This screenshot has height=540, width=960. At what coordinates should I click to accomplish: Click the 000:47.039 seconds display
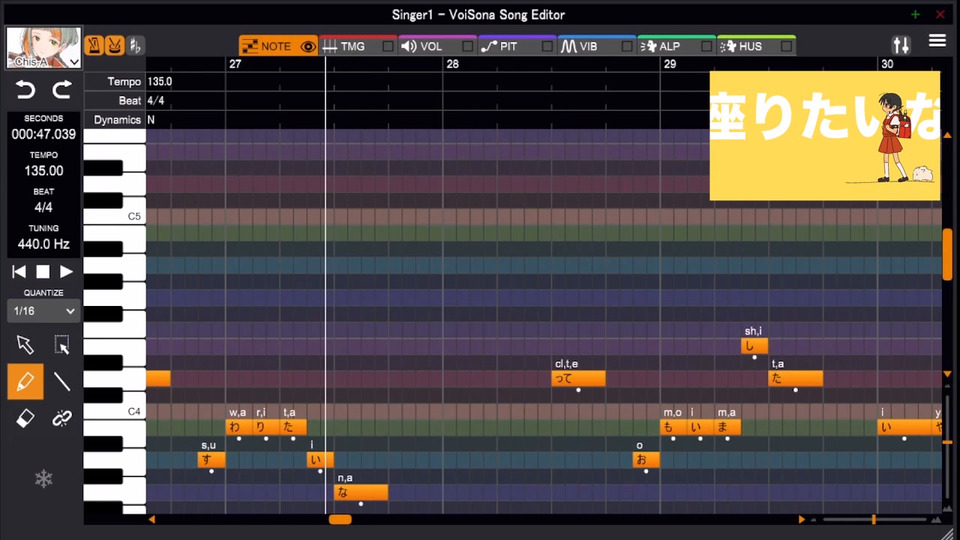pos(43,134)
